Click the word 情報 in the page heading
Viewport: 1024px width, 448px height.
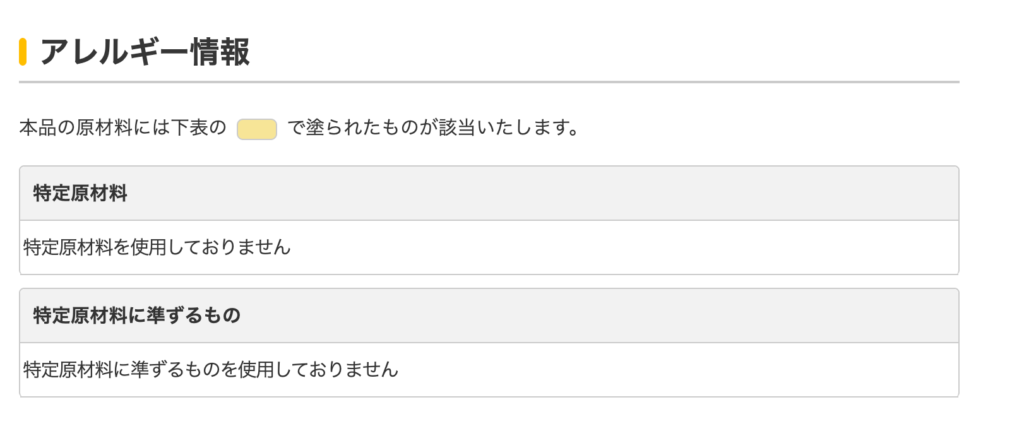[219, 51]
